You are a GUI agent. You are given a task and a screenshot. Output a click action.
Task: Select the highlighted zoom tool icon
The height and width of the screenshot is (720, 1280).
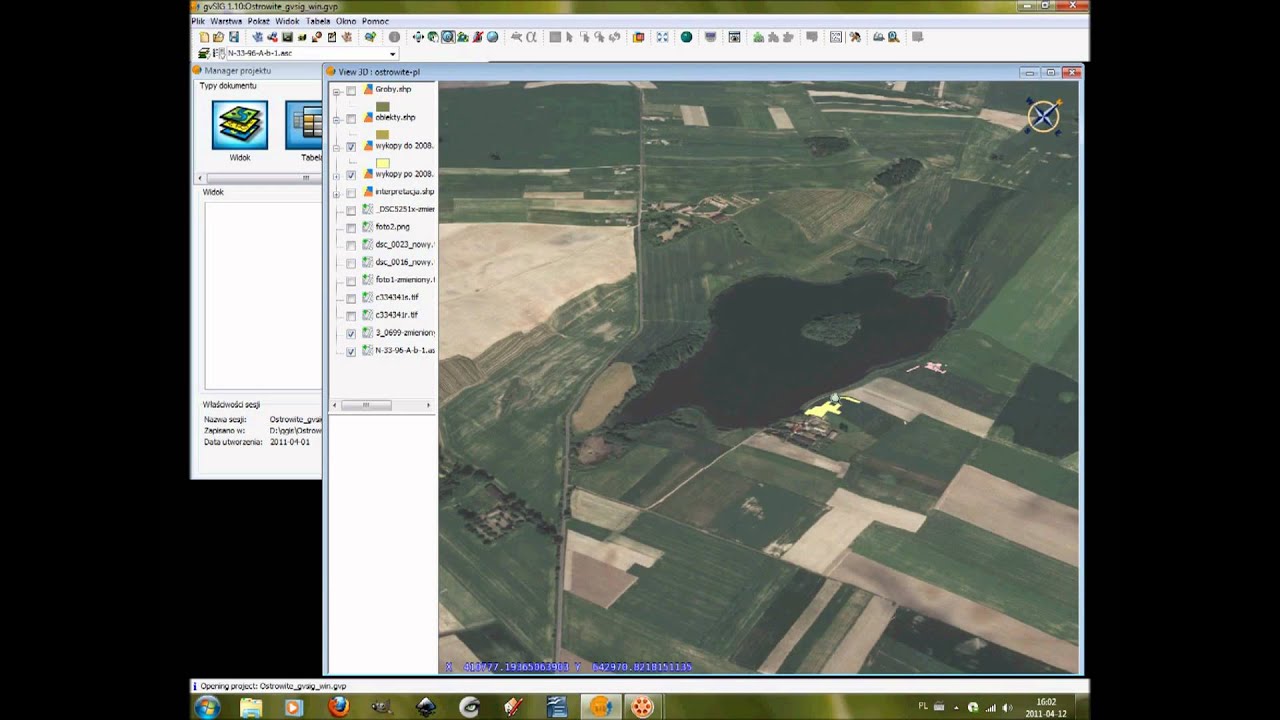click(x=448, y=37)
